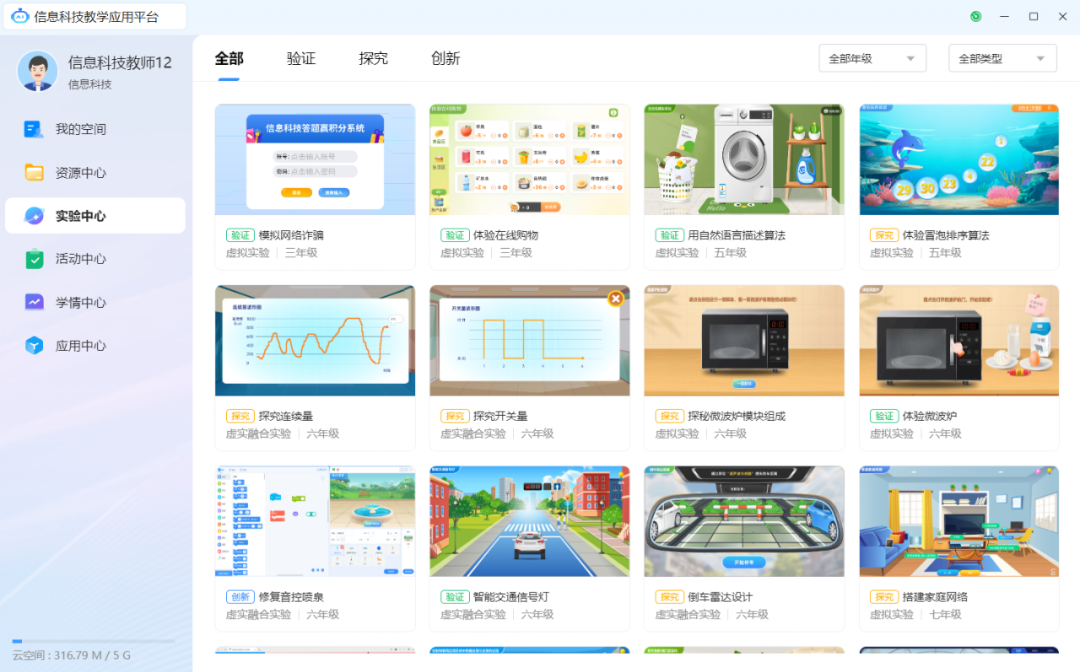Open the 全部类型 type filter dropdown
The width and height of the screenshot is (1080, 672).
click(x=1001, y=58)
